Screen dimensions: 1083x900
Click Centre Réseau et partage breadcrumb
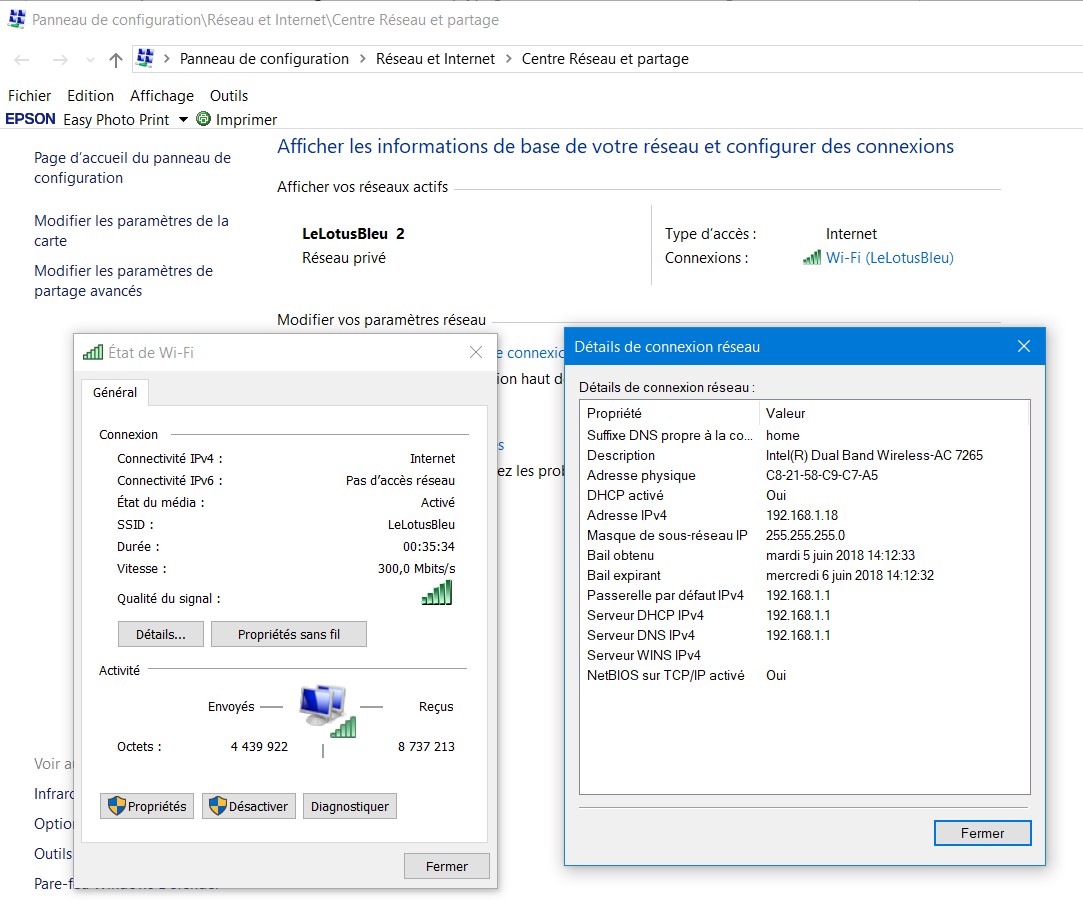[605, 59]
